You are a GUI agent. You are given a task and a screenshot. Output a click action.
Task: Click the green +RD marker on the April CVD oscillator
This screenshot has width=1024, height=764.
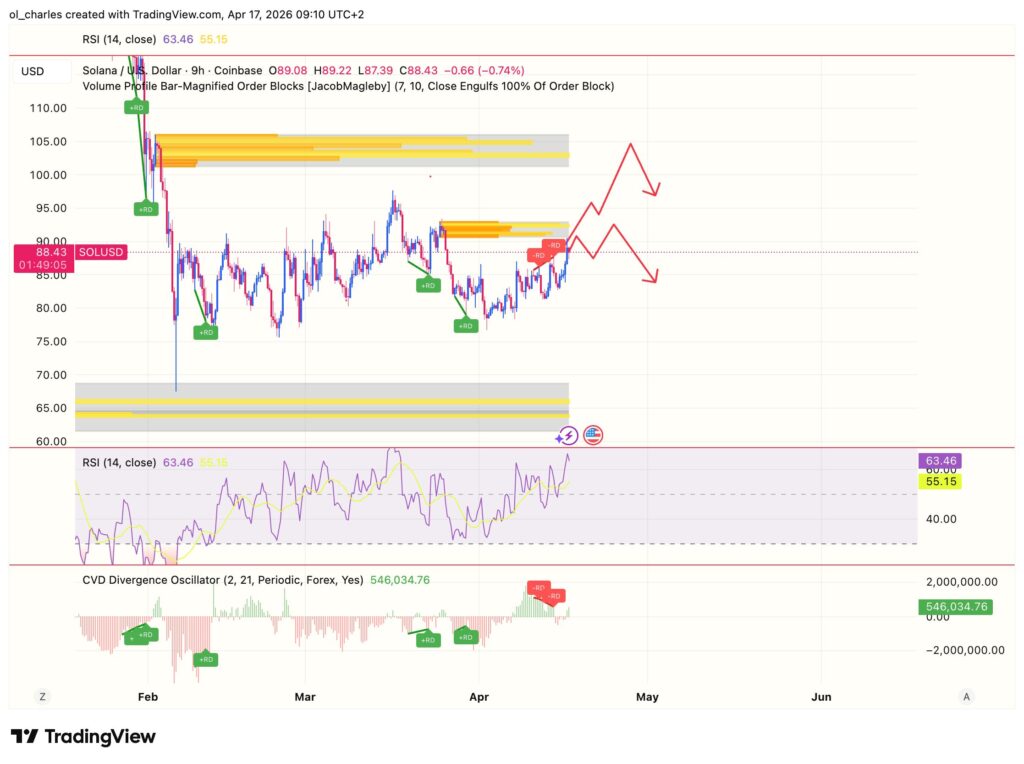(x=428, y=640)
